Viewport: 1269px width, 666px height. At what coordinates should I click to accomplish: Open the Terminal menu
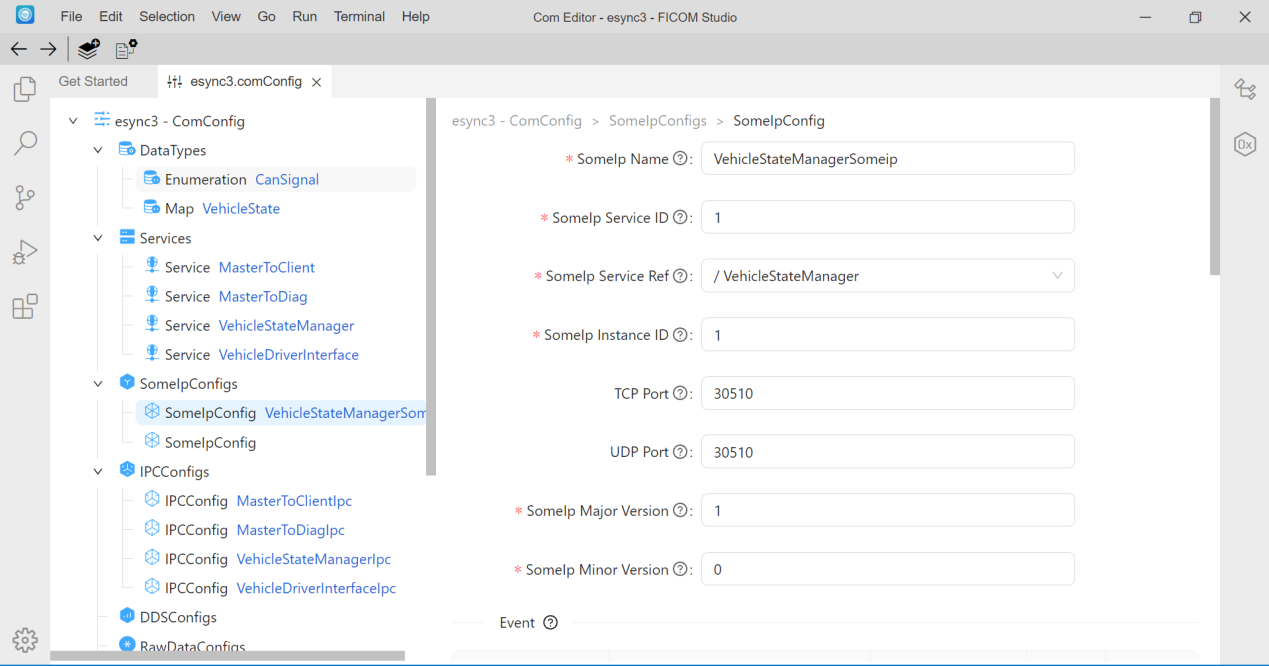[x=359, y=16]
